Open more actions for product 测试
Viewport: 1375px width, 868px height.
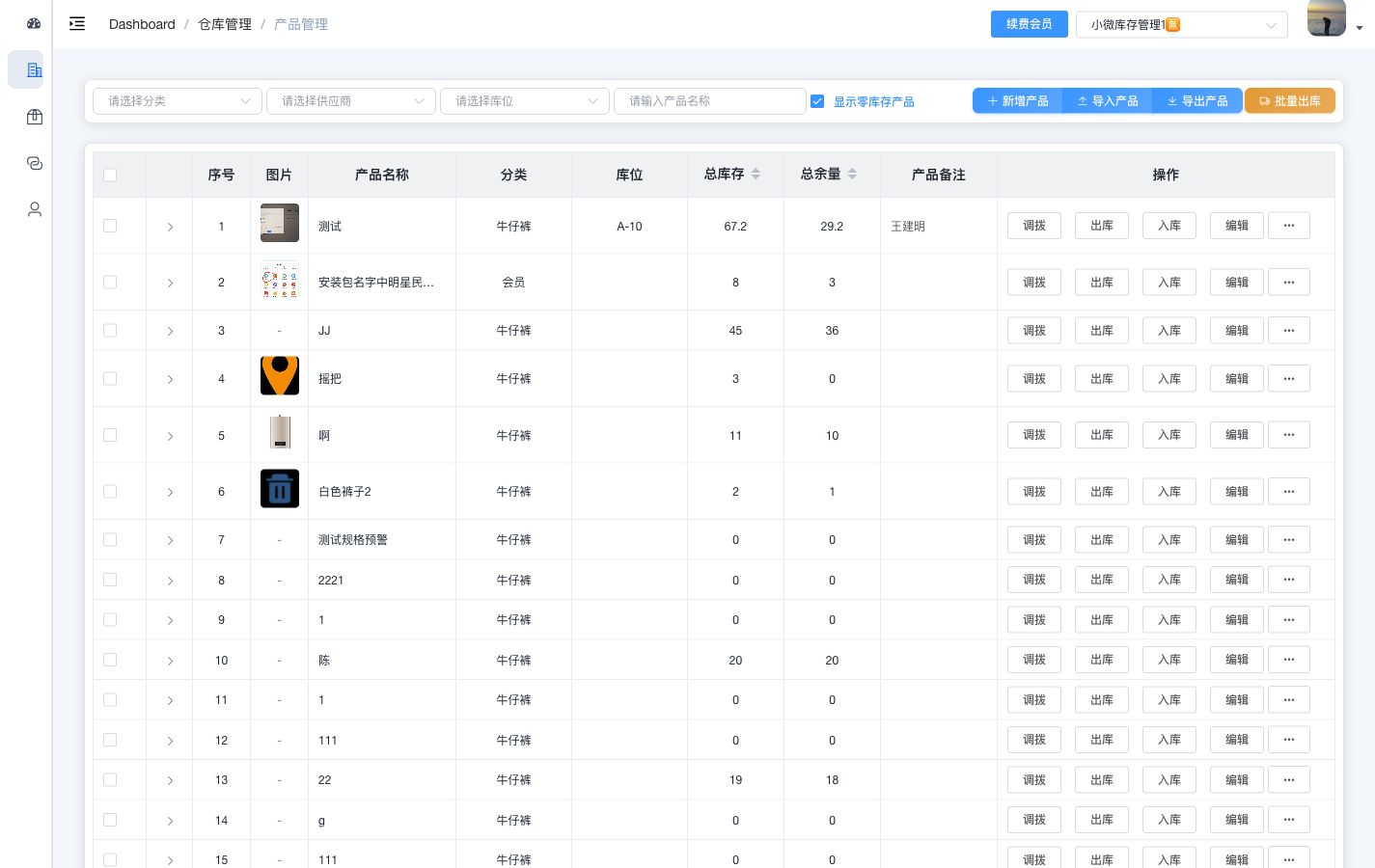click(1289, 226)
